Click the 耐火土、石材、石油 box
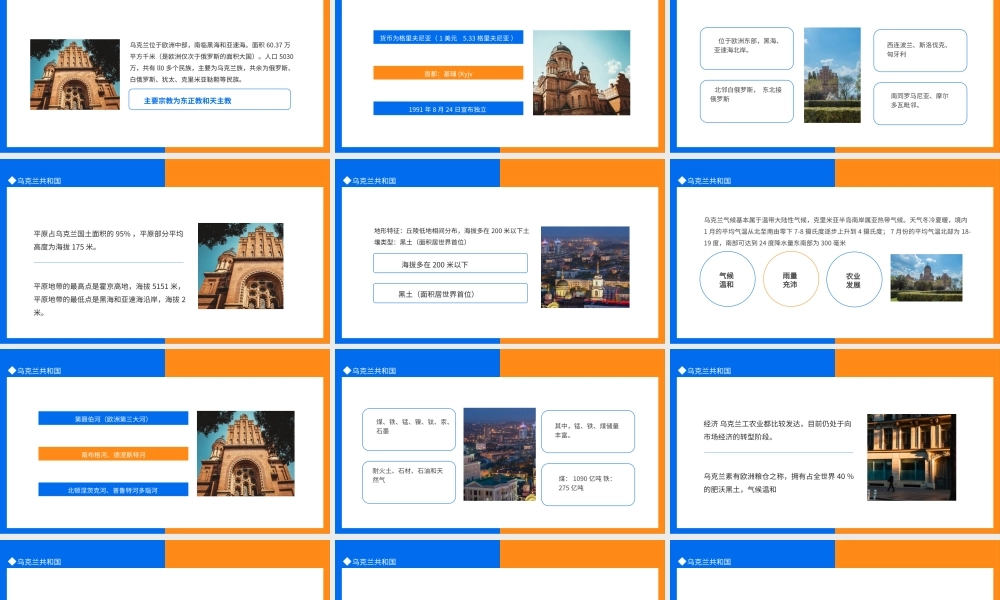This screenshot has width=1000, height=600. 409,482
